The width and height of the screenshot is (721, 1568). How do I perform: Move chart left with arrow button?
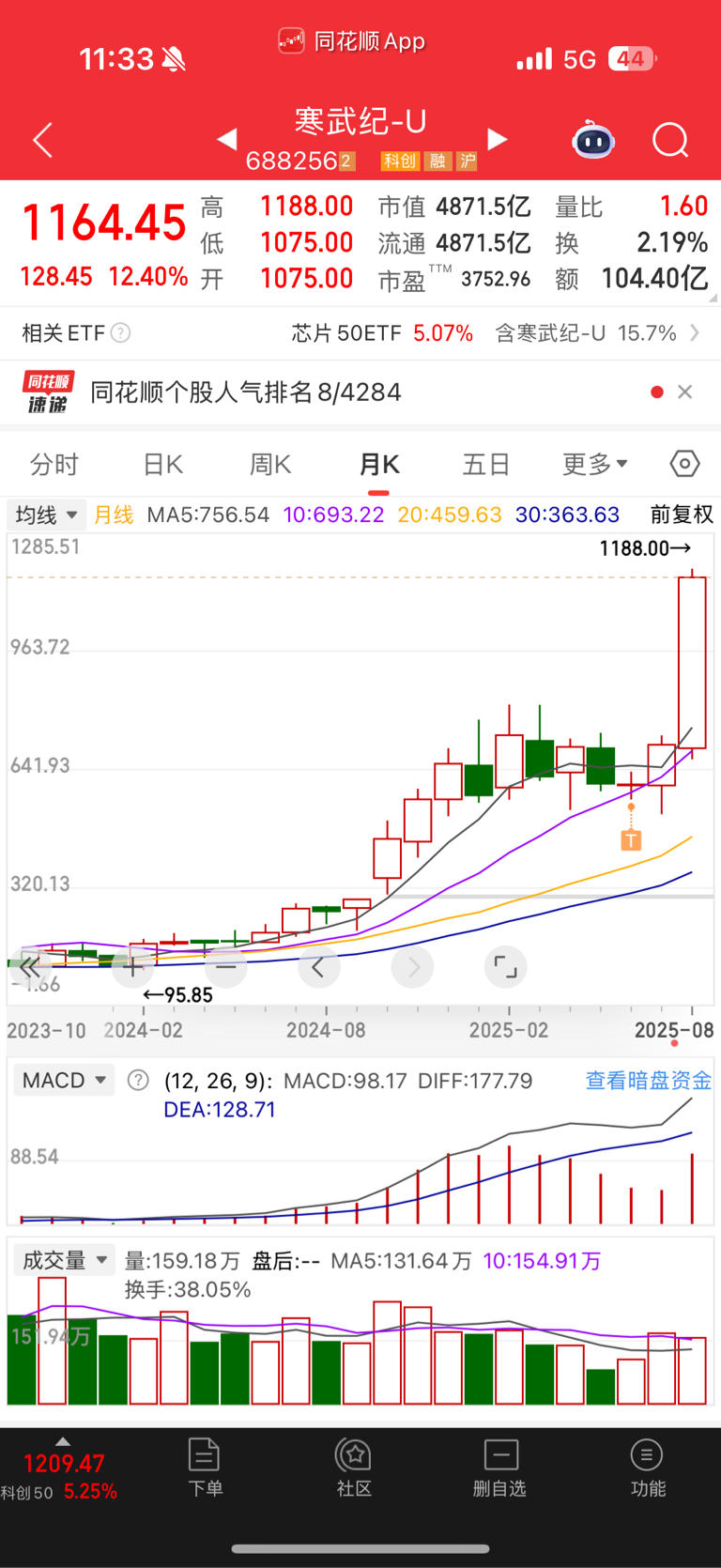318,967
